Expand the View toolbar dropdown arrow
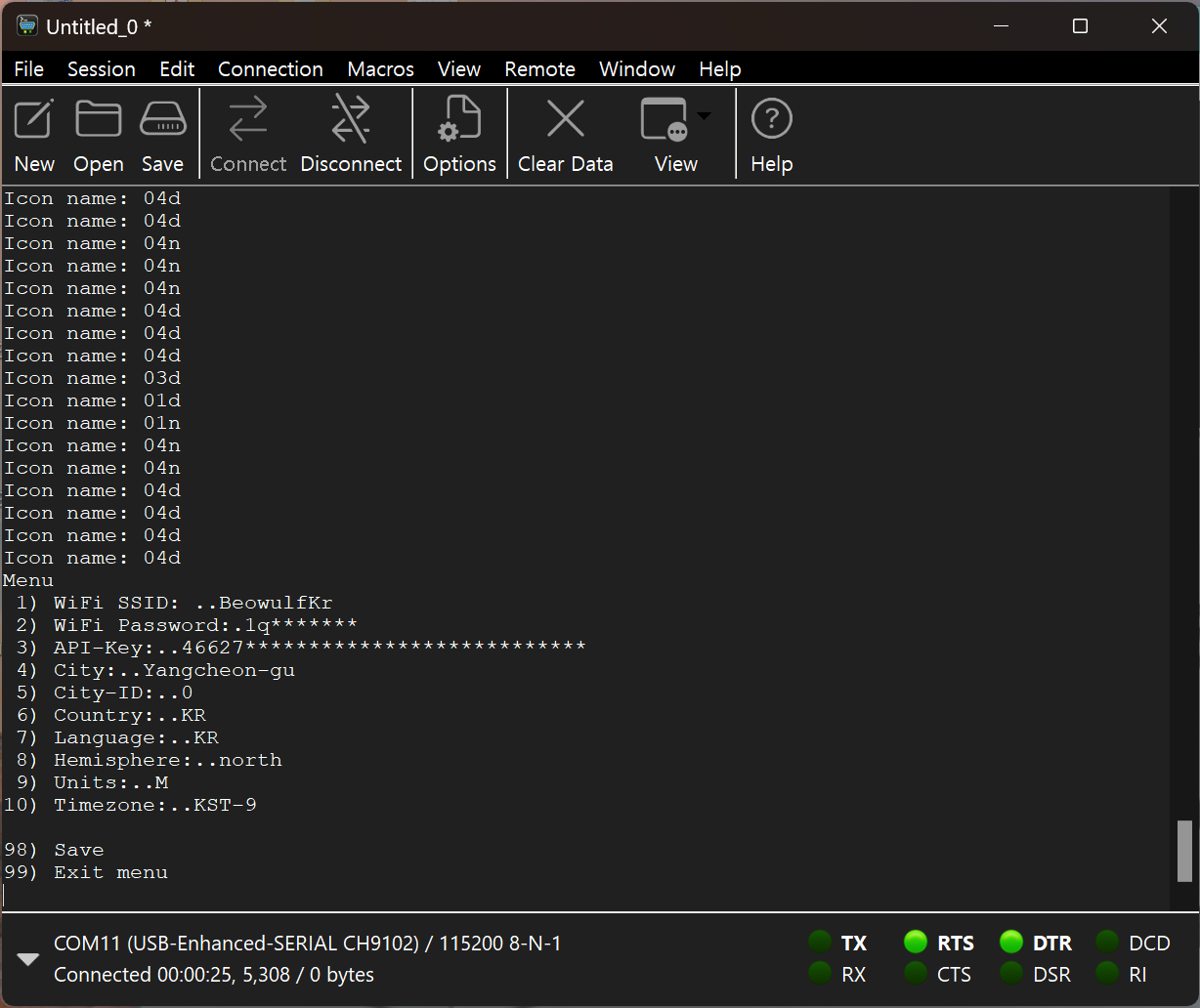The image size is (1200, 1008). coord(704,115)
